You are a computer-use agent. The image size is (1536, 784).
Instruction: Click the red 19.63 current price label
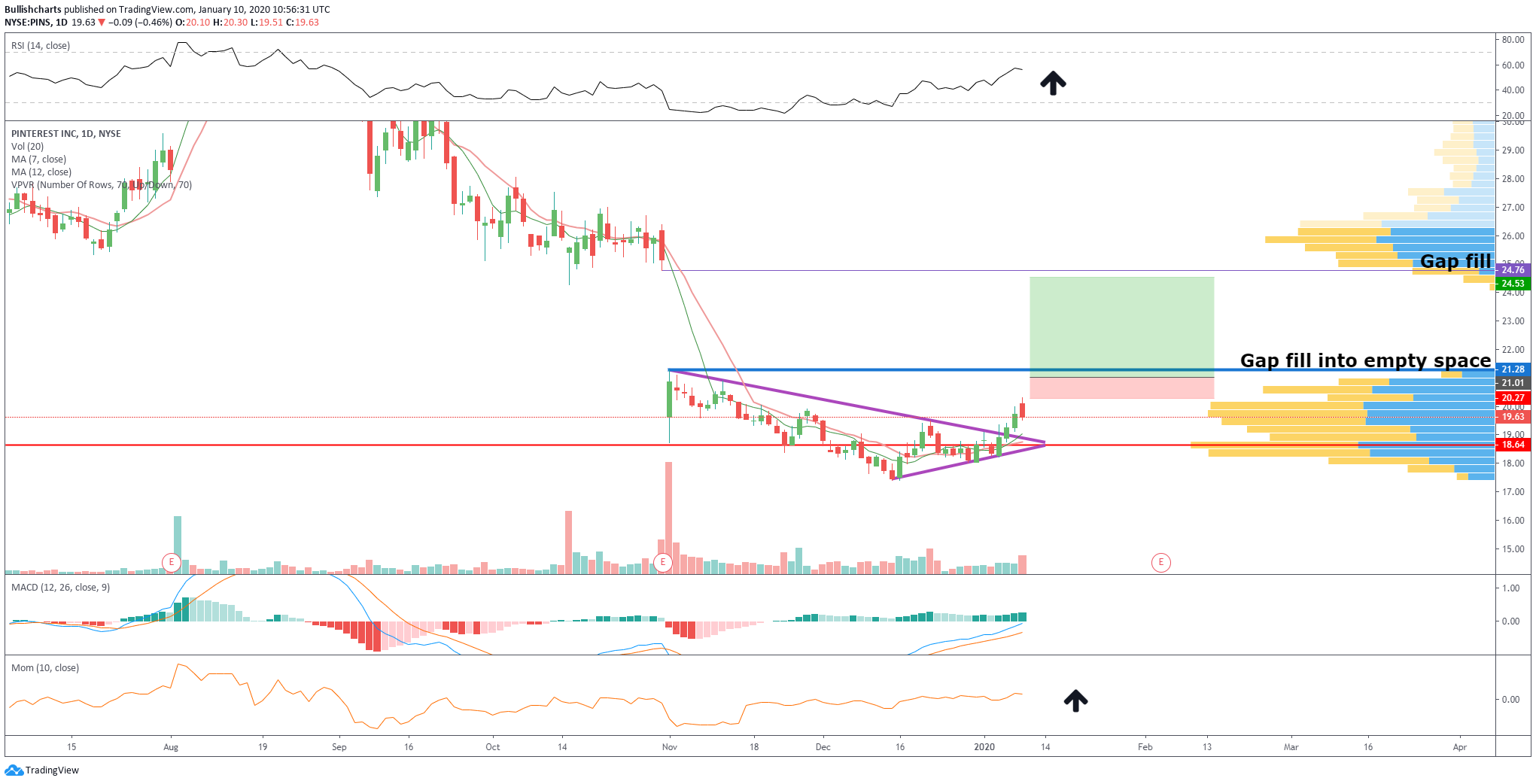click(x=1513, y=417)
